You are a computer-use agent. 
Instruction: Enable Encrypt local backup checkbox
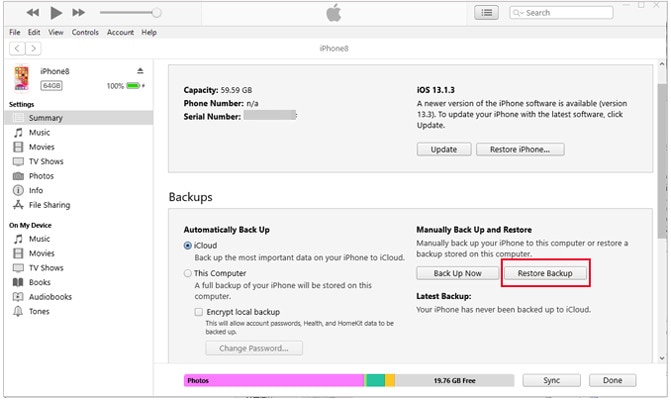[x=199, y=312]
